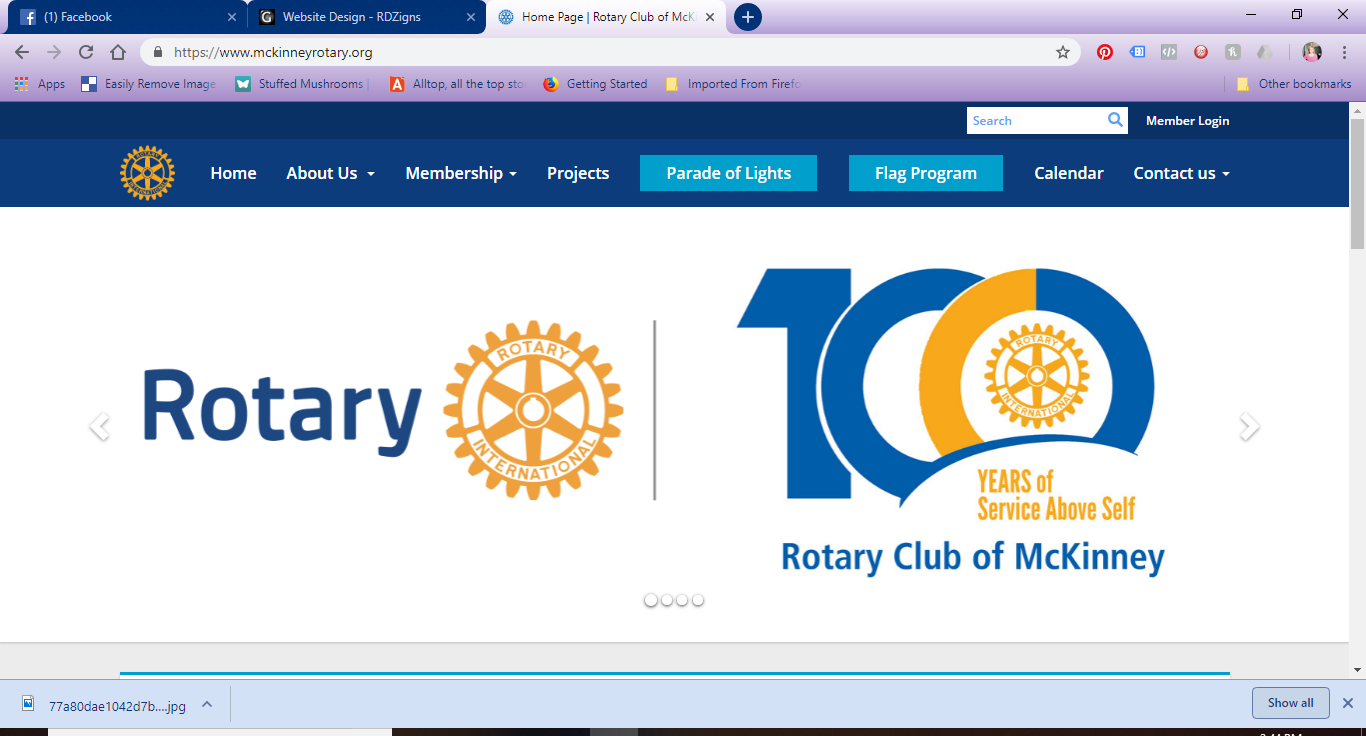
Task: Close the Website Design - RDZigns tab
Action: 471,17
